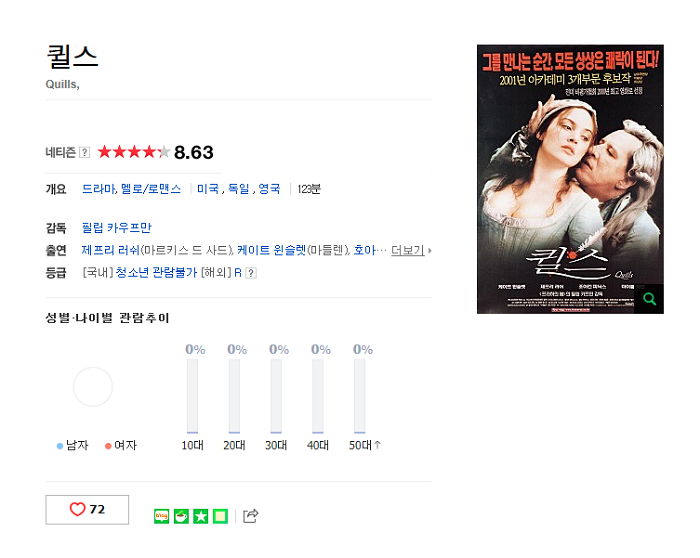Open actor 제프리 러쉬 link

pyautogui.click(x=111, y=250)
